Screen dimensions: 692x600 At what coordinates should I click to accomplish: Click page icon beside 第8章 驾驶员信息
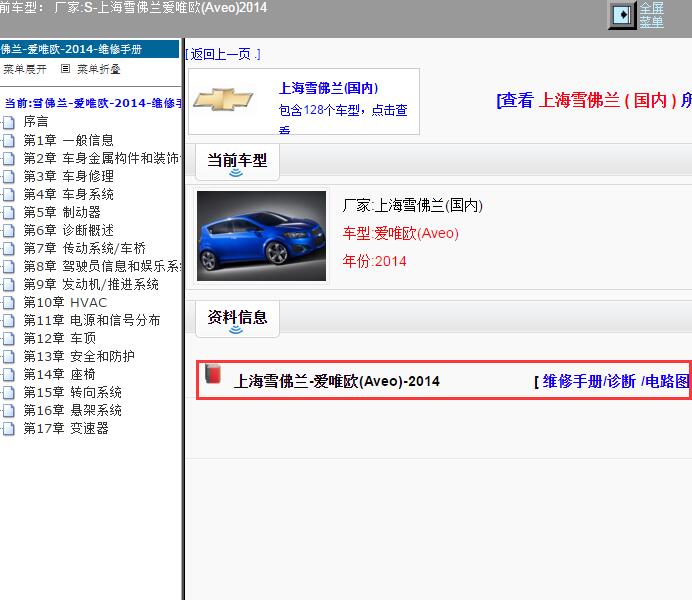(9, 267)
